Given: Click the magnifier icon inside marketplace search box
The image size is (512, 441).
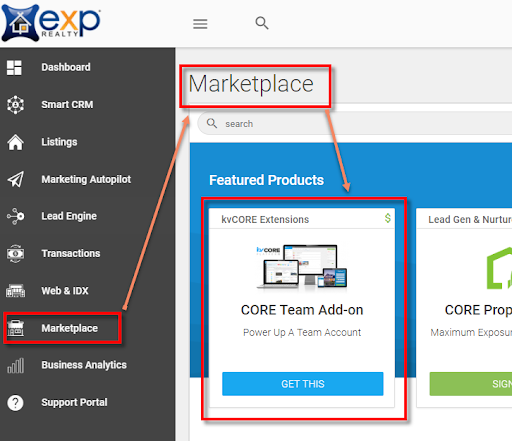Looking at the screenshot, I should click(x=212, y=123).
